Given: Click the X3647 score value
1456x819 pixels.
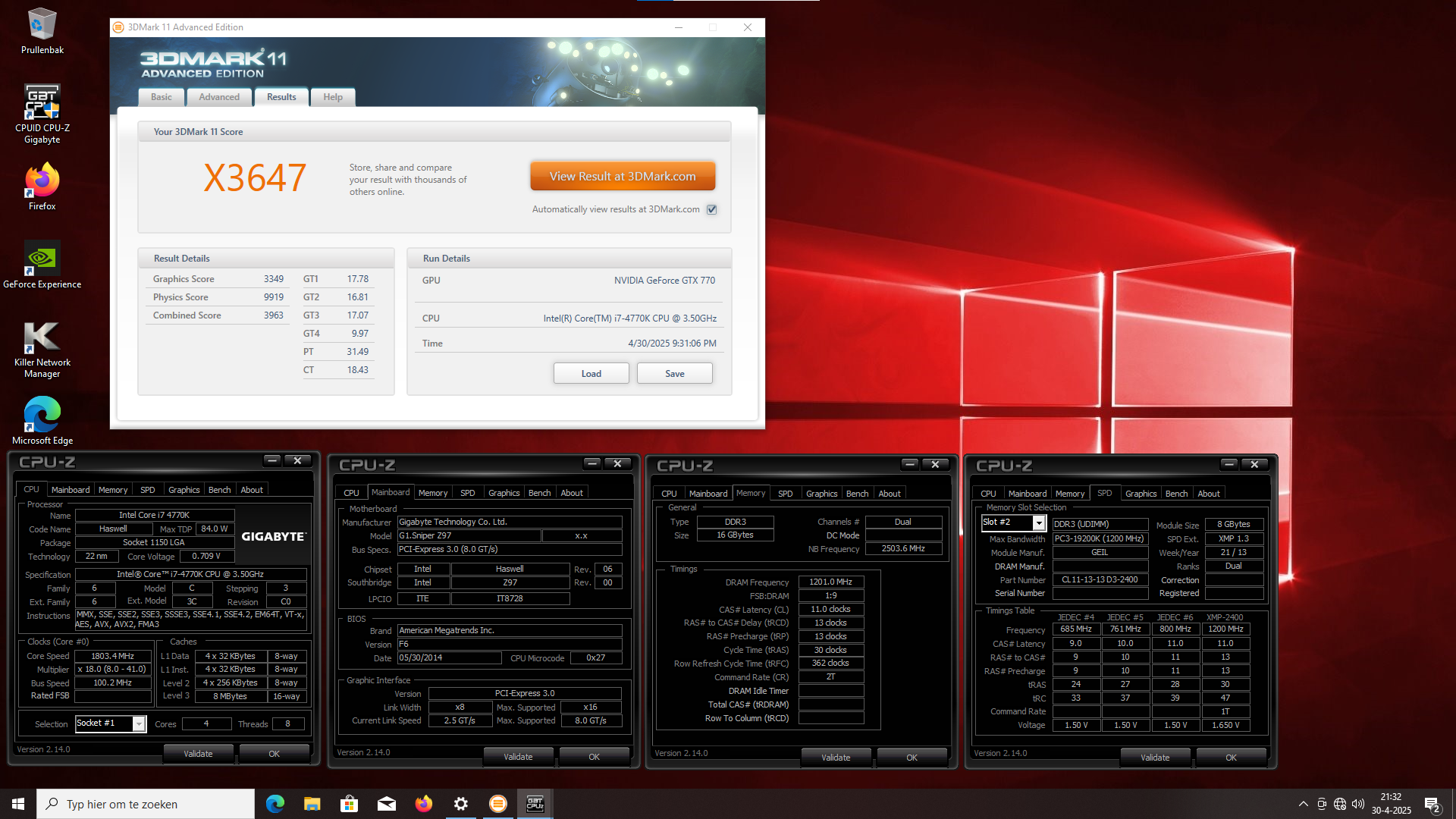Looking at the screenshot, I should click(x=255, y=178).
